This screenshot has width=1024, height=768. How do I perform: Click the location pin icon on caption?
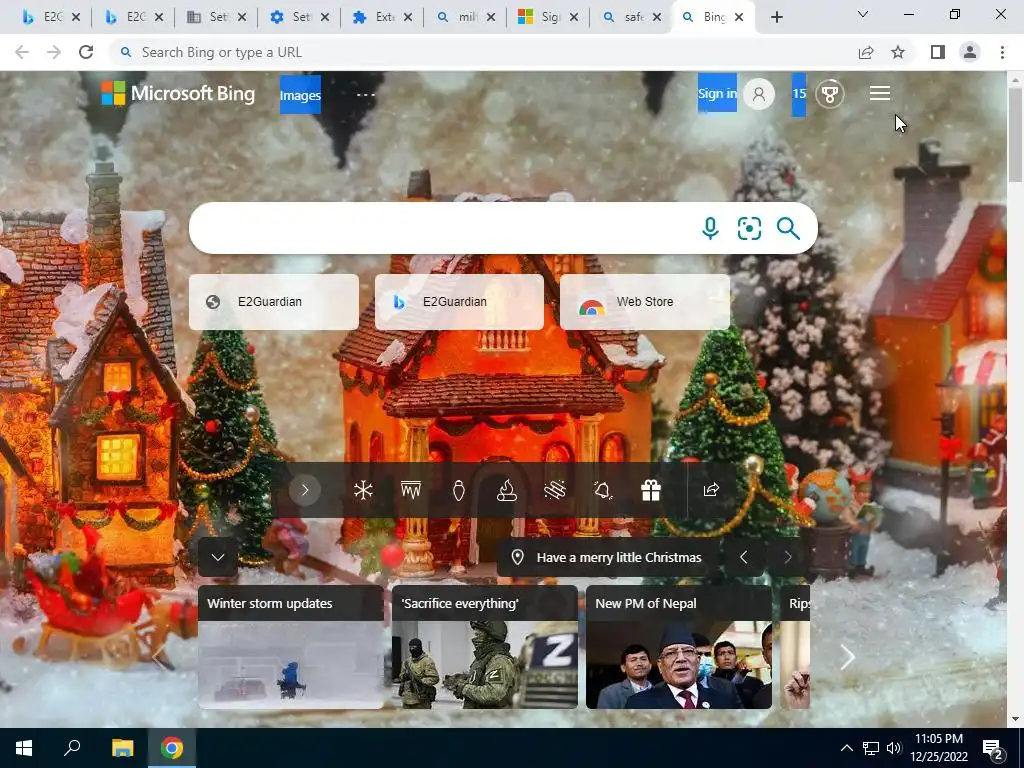[517, 557]
